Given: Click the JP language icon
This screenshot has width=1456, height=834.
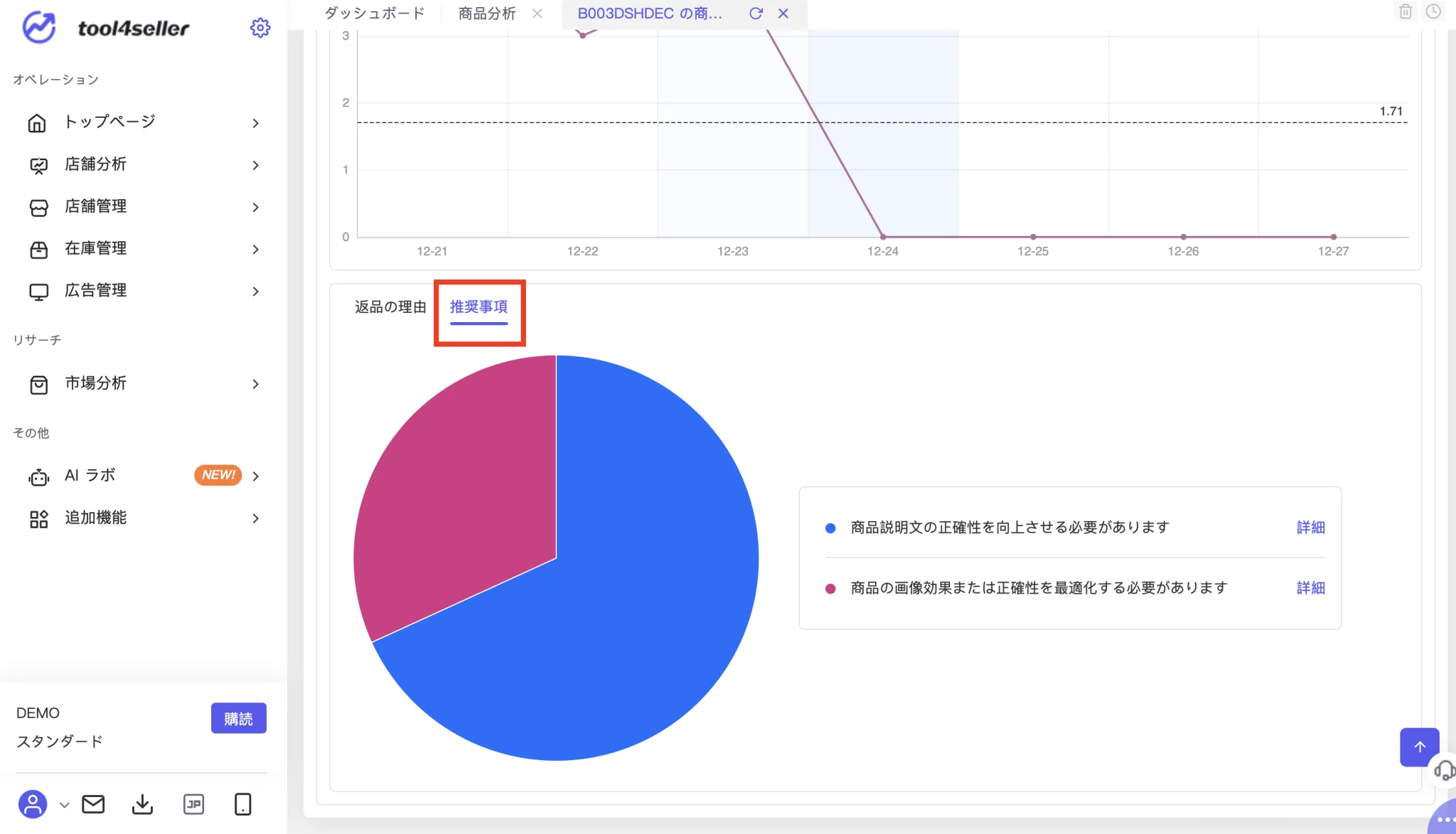Looking at the screenshot, I should pos(193,804).
